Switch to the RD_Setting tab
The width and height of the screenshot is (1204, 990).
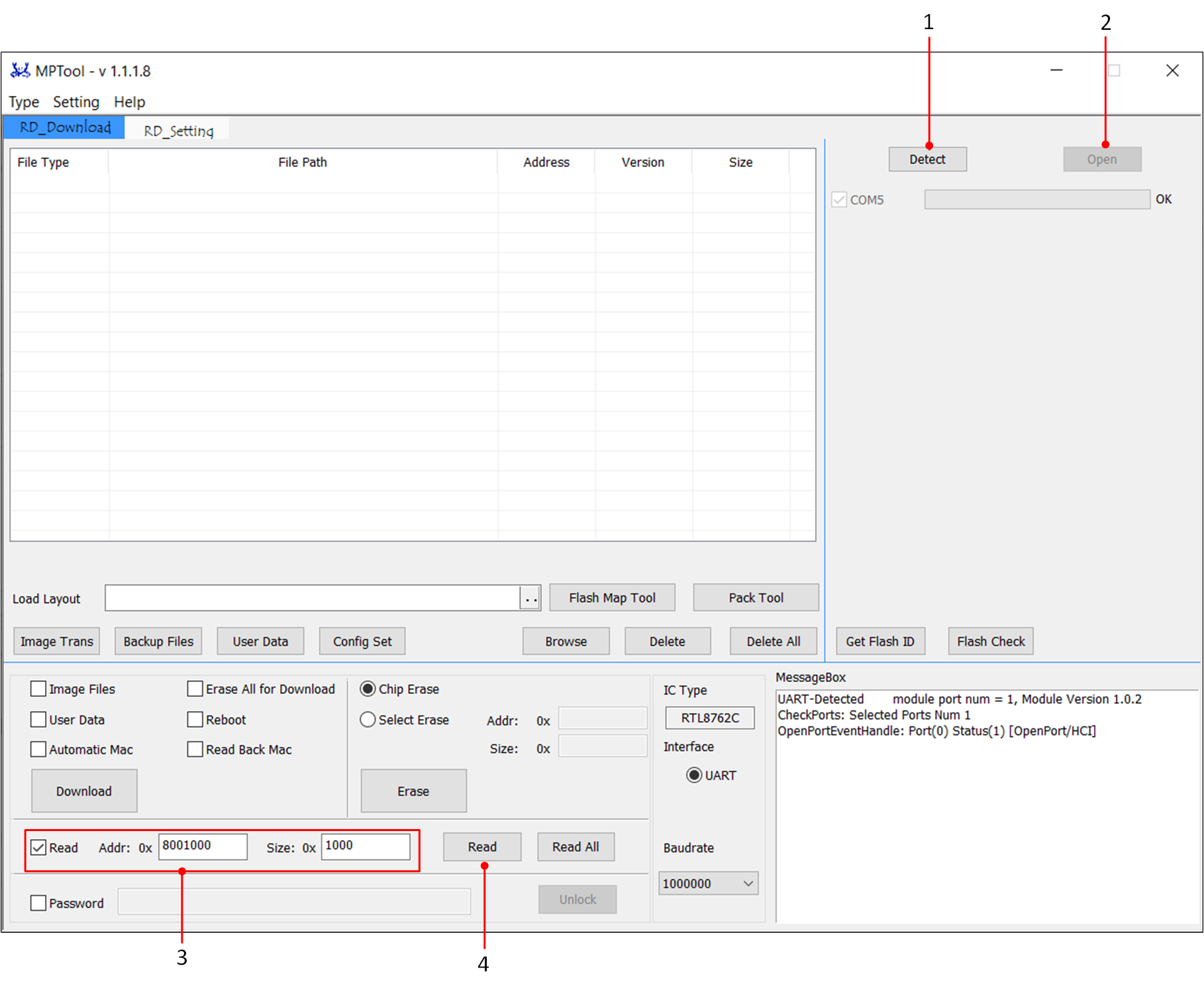[178, 130]
